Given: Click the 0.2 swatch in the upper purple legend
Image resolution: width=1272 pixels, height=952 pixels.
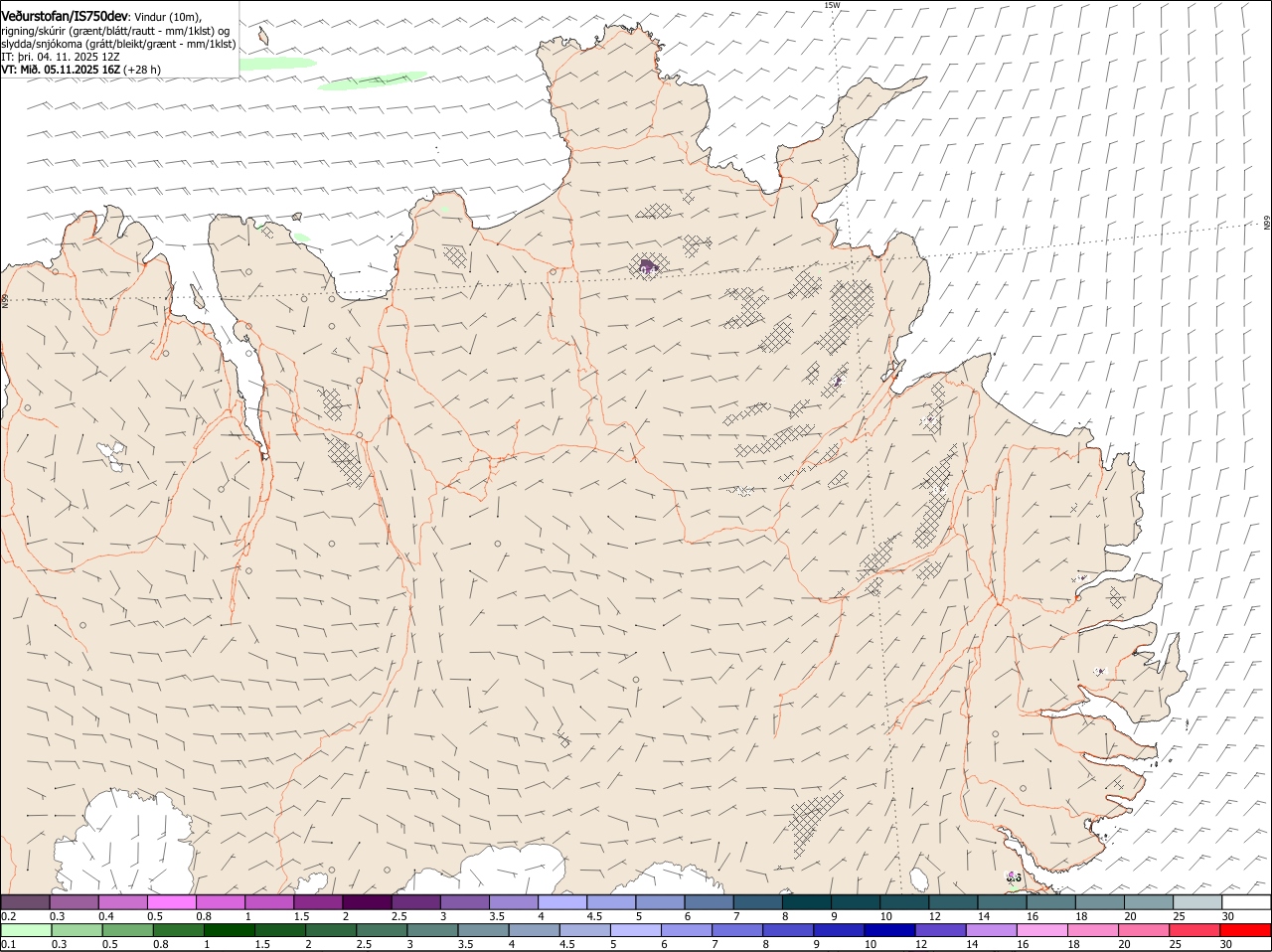Looking at the screenshot, I should (x=25, y=901).
